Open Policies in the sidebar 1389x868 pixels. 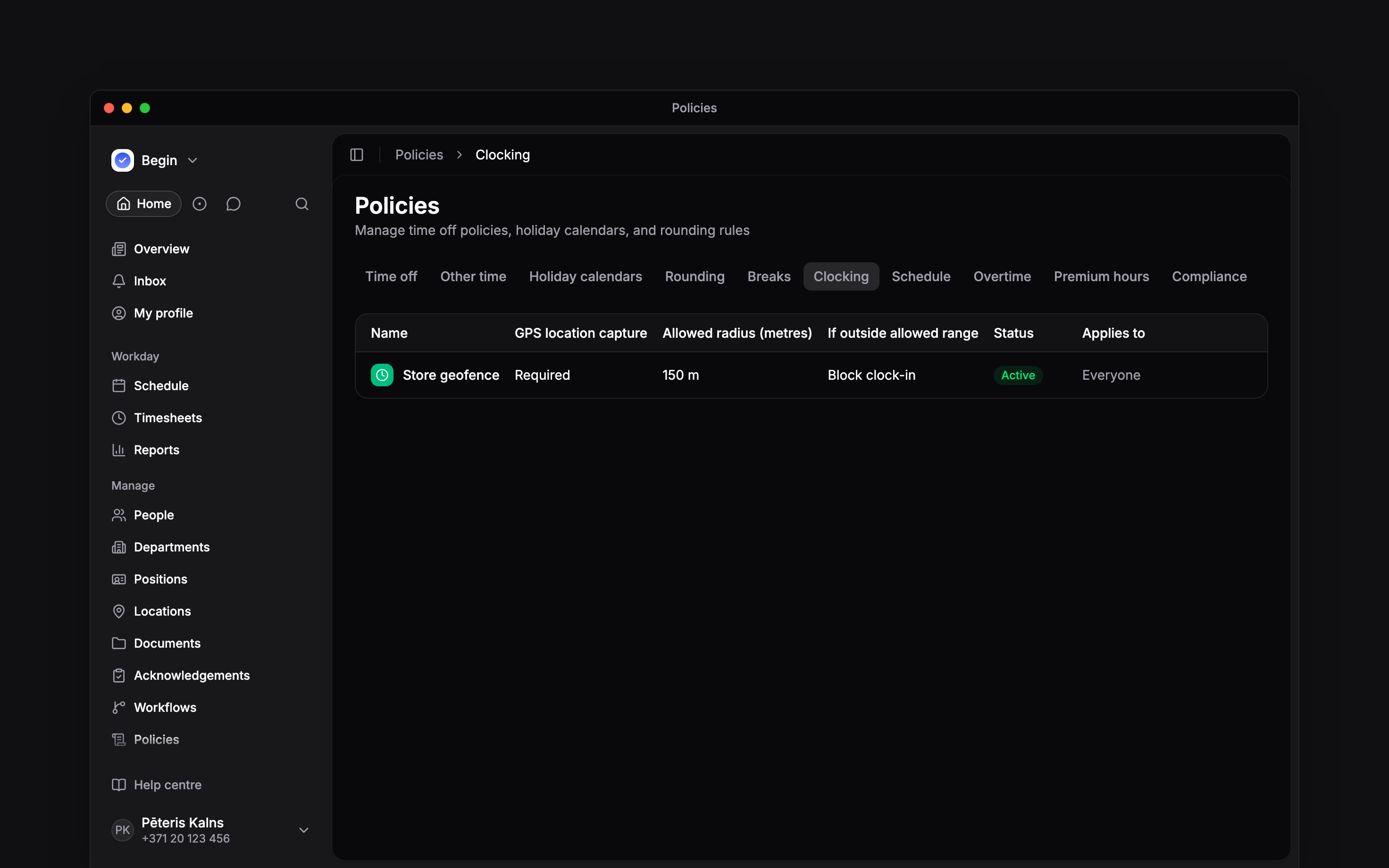pos(210,740)
